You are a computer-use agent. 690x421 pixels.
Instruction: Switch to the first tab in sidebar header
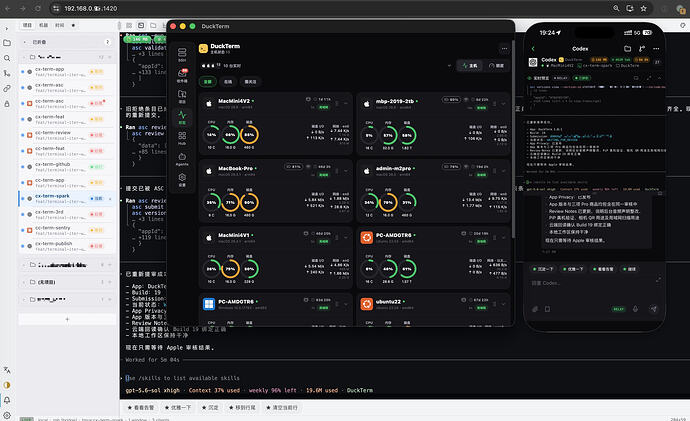(x=27, y=25)
